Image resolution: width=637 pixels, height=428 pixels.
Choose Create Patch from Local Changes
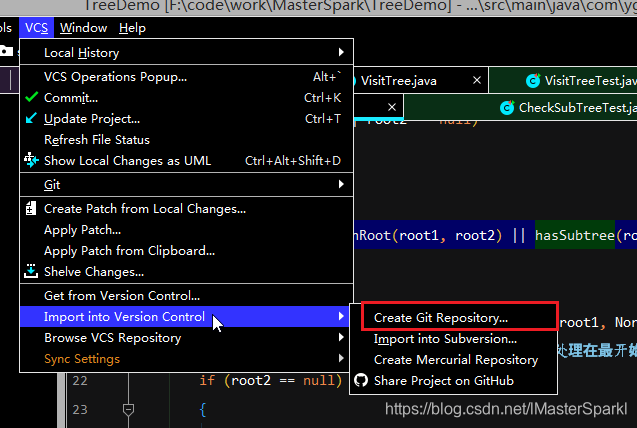[x=186, y=209]
